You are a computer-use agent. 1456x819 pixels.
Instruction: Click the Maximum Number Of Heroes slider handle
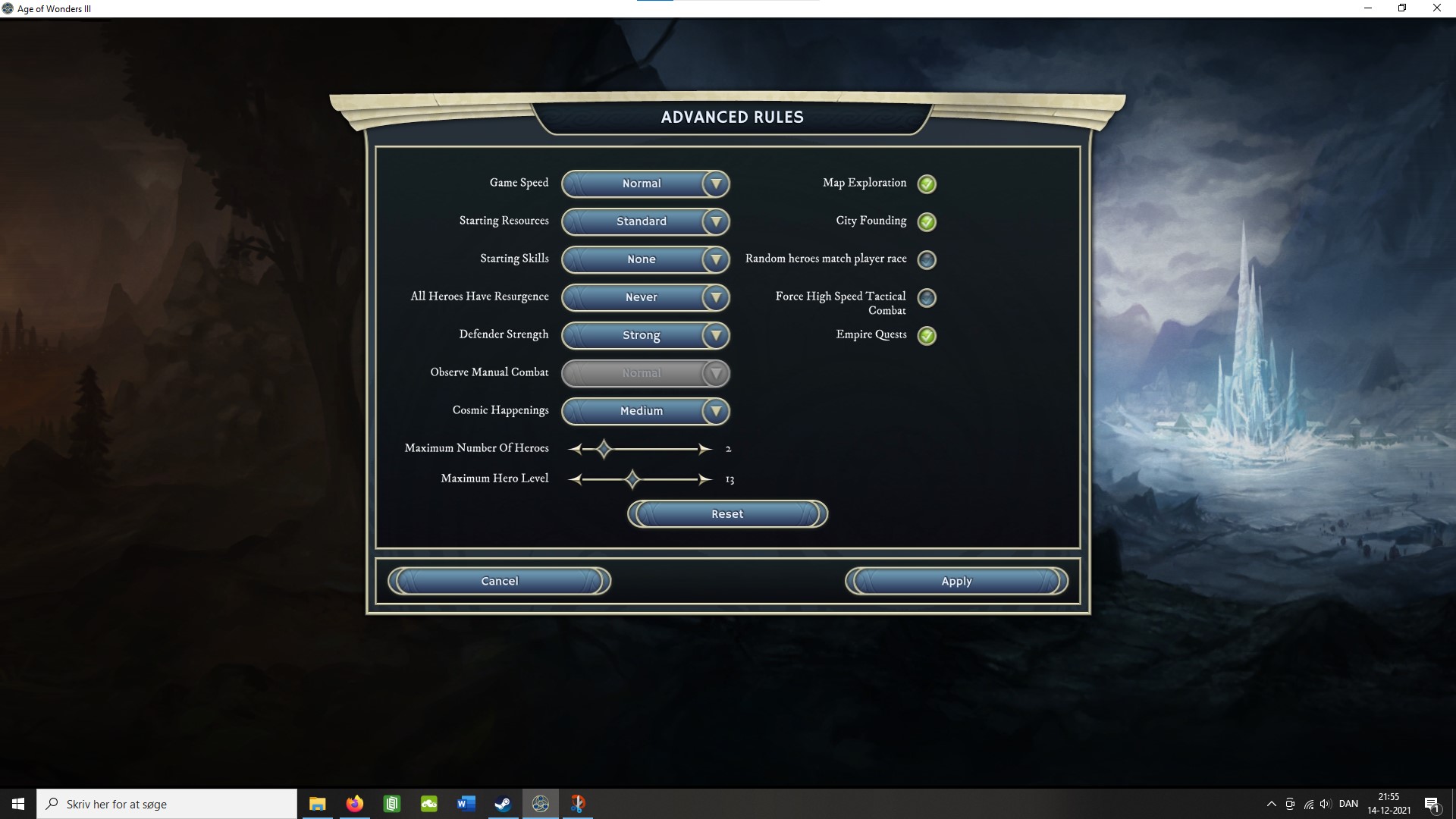tap(604, 449)
